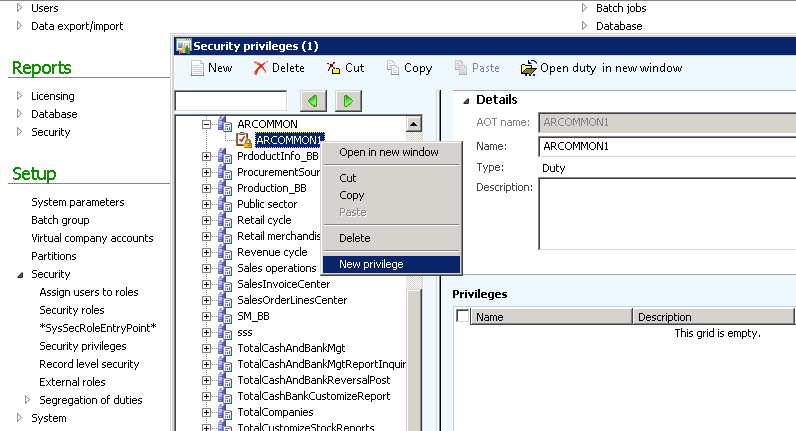Viewport: 796px width, 431px height.
Task: Open Record level security link
Action: tap(89, 364)
